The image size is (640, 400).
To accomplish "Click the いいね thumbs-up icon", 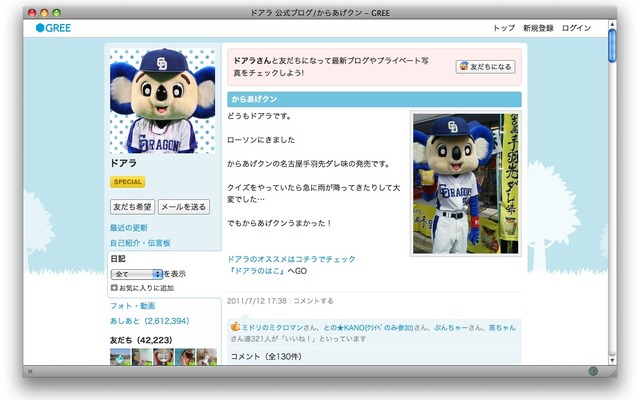I will pos(235,327).
